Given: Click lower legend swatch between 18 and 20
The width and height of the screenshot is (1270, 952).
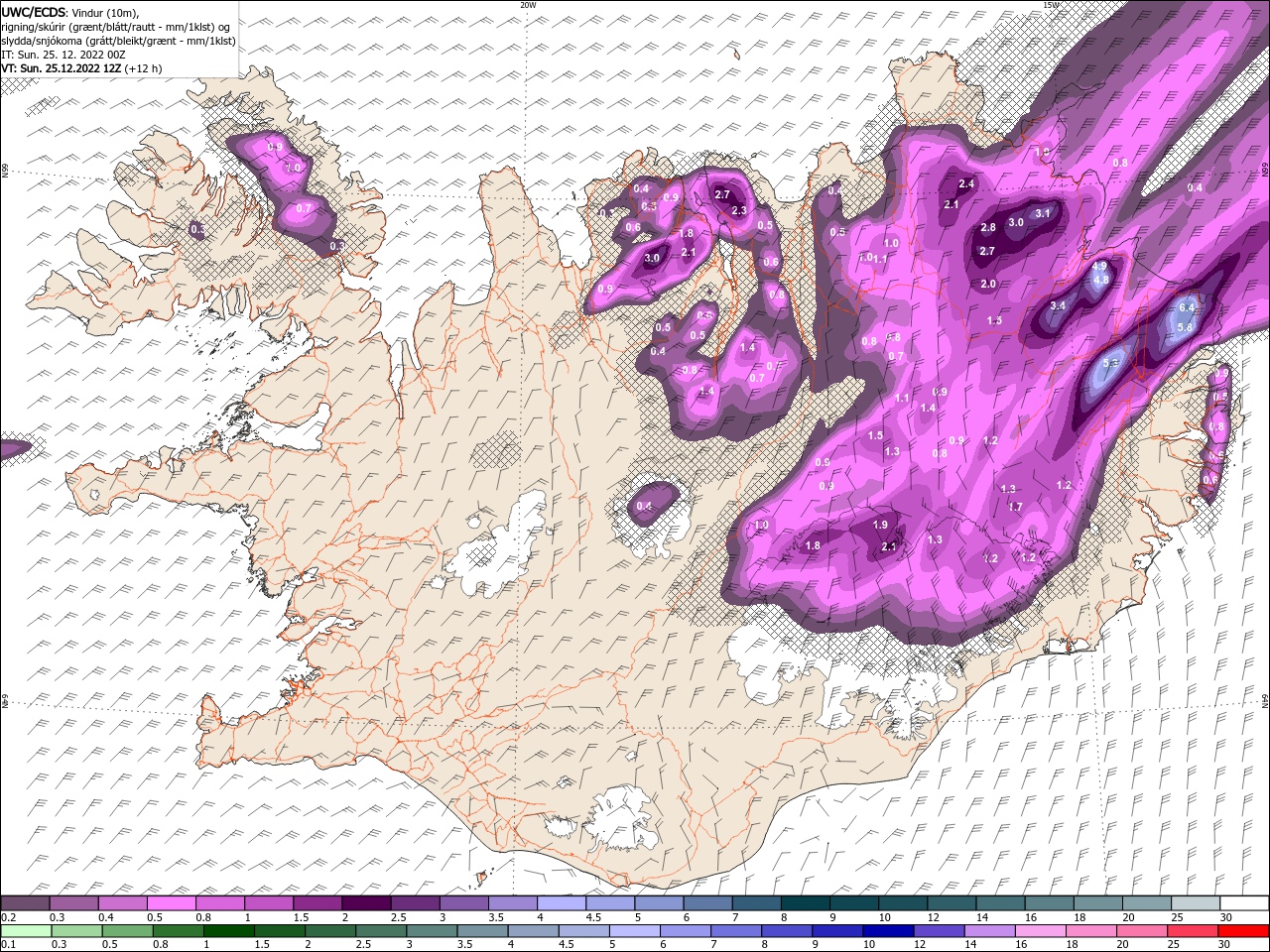Looking at the screenshot, I should click(1089, 931).
